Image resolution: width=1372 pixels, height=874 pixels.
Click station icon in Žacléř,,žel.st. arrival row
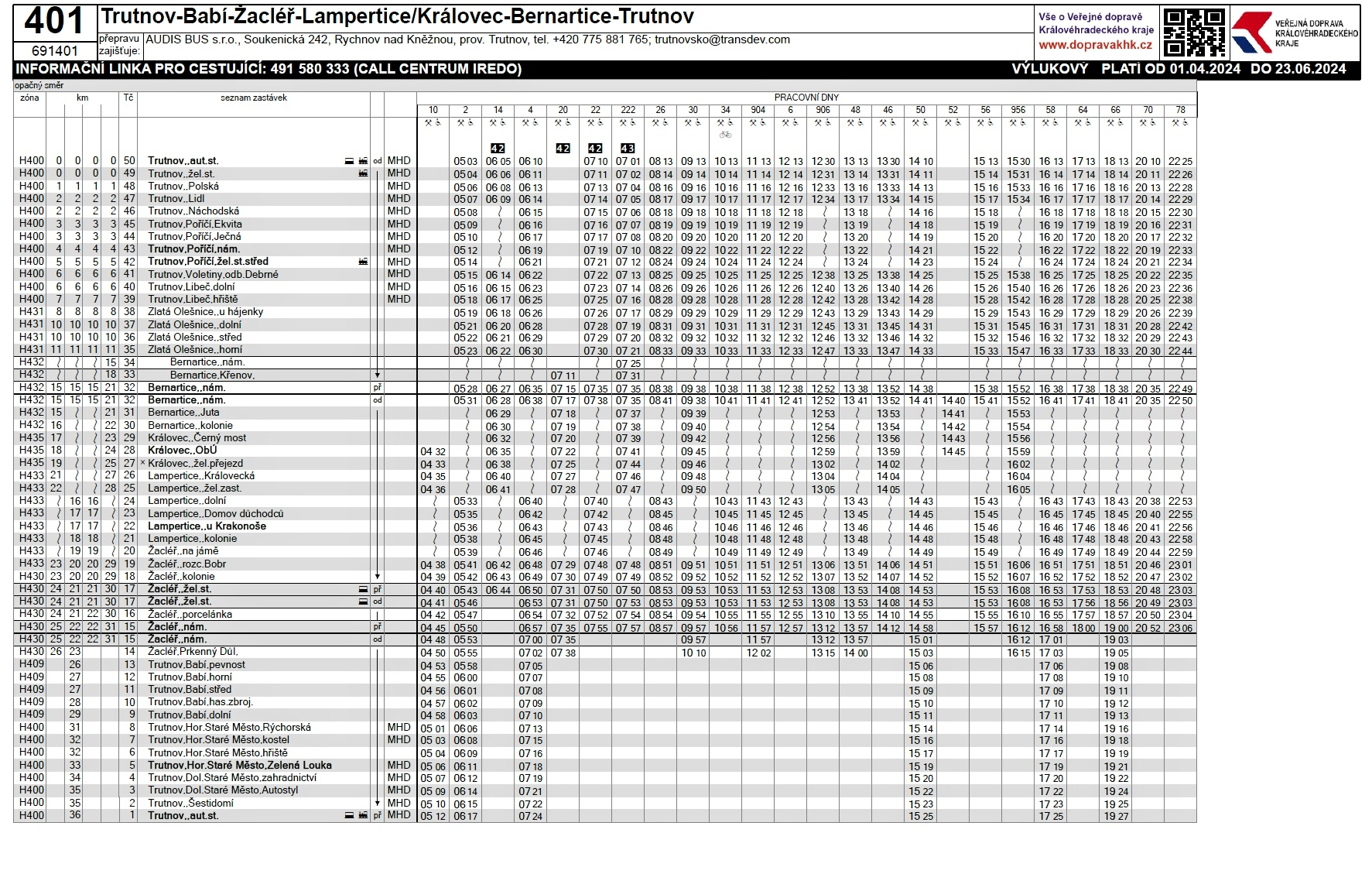(x=363, y=589)
